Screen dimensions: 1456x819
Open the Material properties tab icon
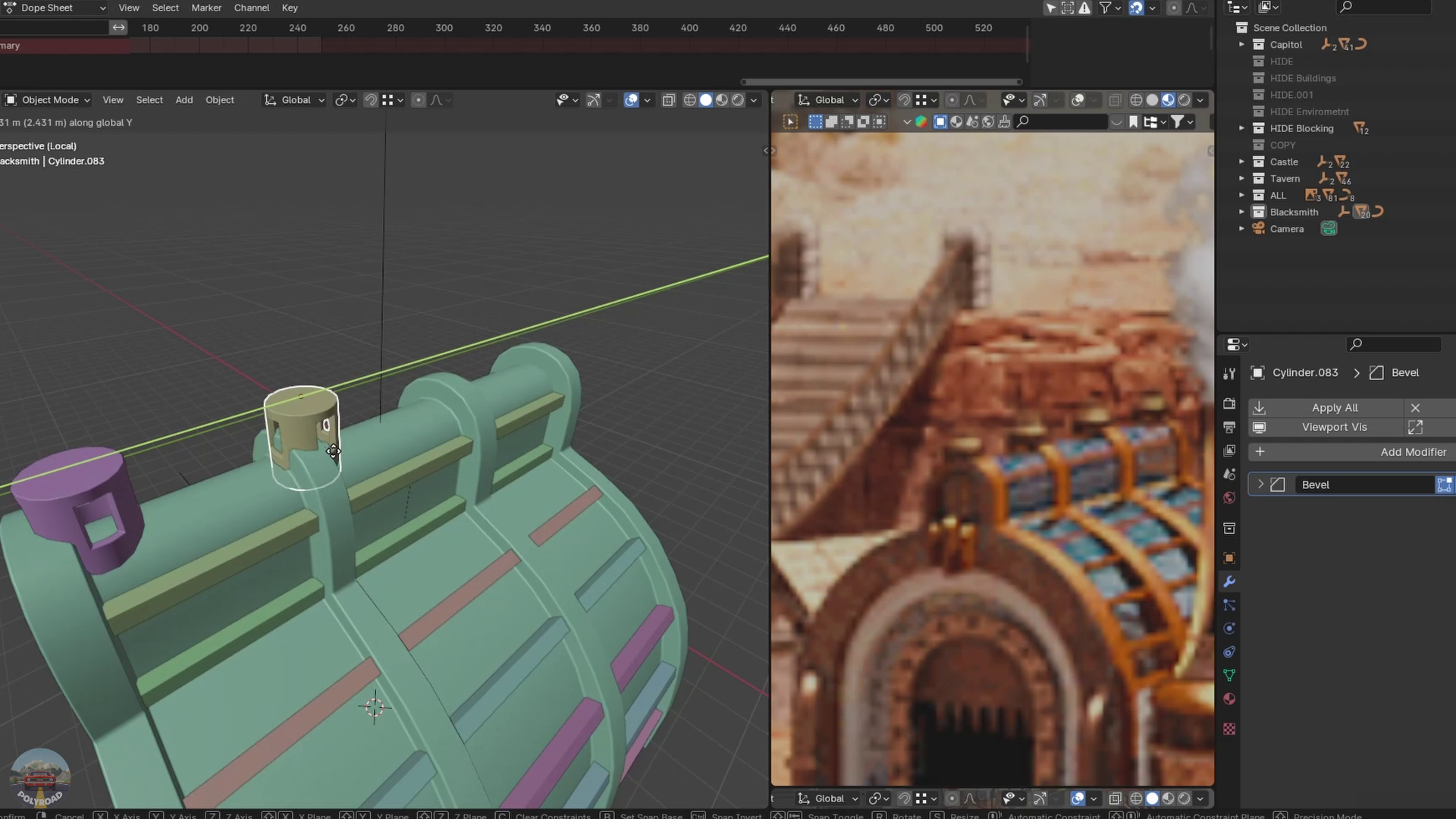click(x=1229, y=698)
